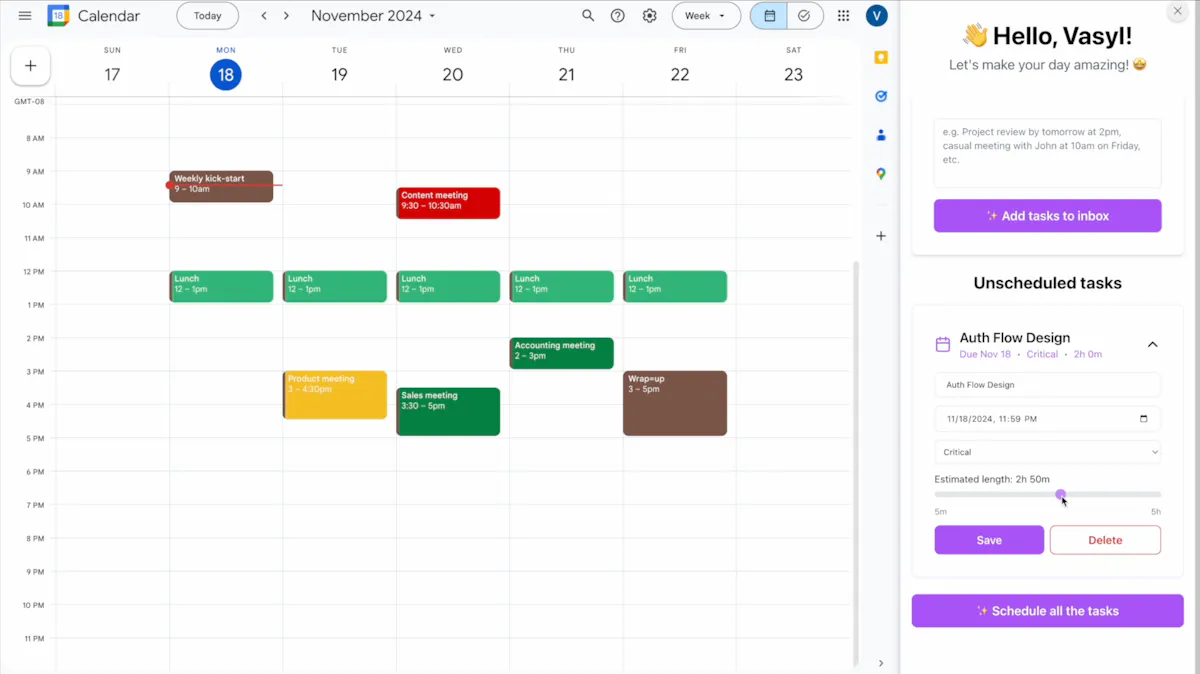Screen dimensions: 1200x674
Task: Click the task description text area
Action: (x=1047, y=153)
